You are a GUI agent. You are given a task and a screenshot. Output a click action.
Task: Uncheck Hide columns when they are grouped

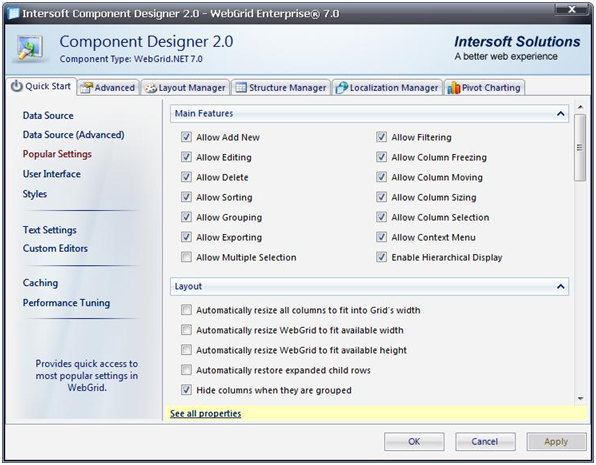click(186, 390)
